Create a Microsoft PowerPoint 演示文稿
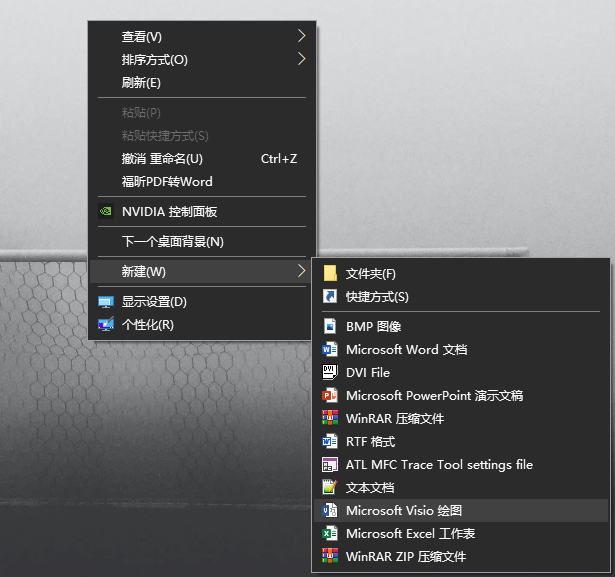The width and height of the screenshot is (615, 577). (461, 395)
